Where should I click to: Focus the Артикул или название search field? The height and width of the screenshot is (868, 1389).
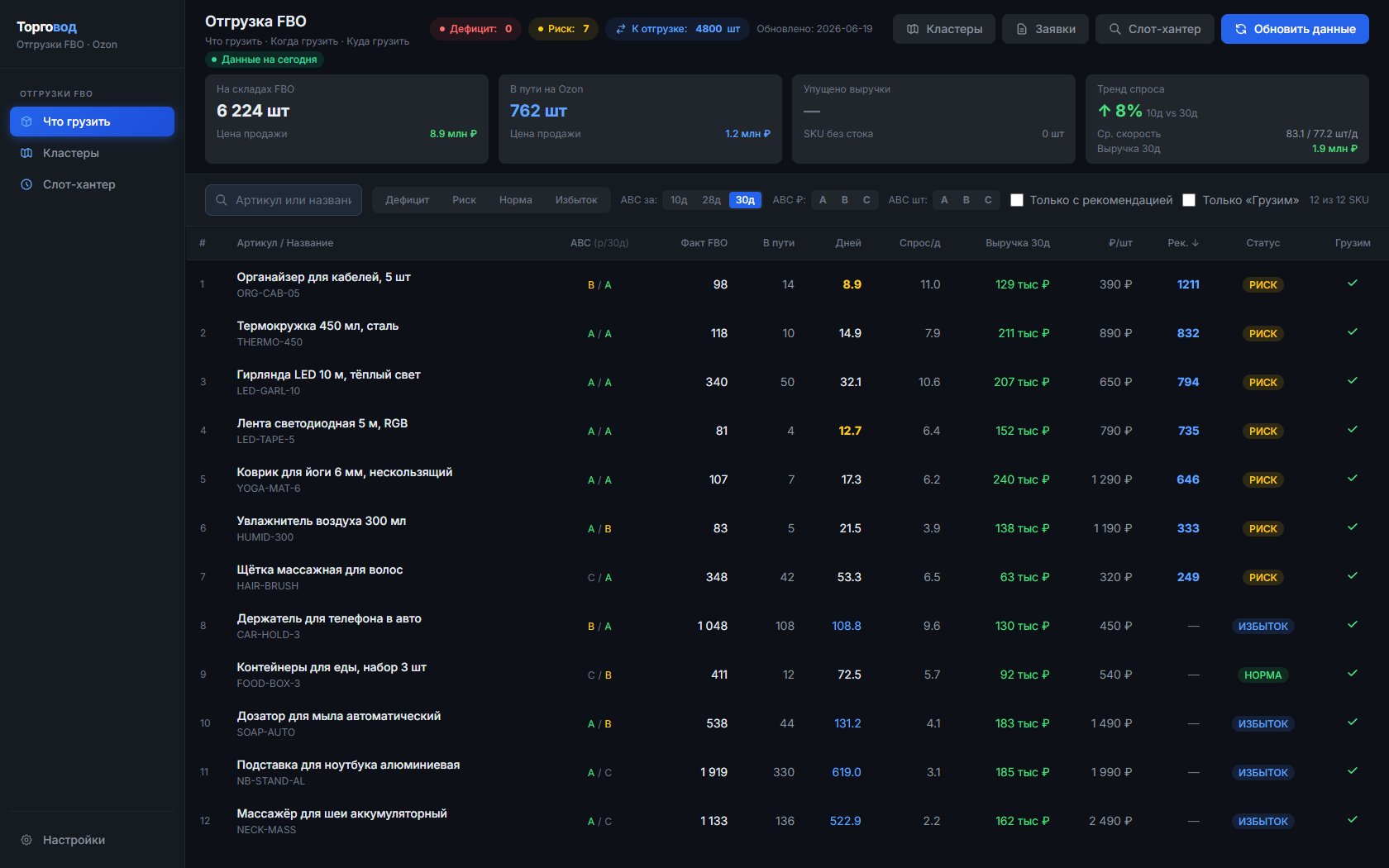[x=284, y=200]
